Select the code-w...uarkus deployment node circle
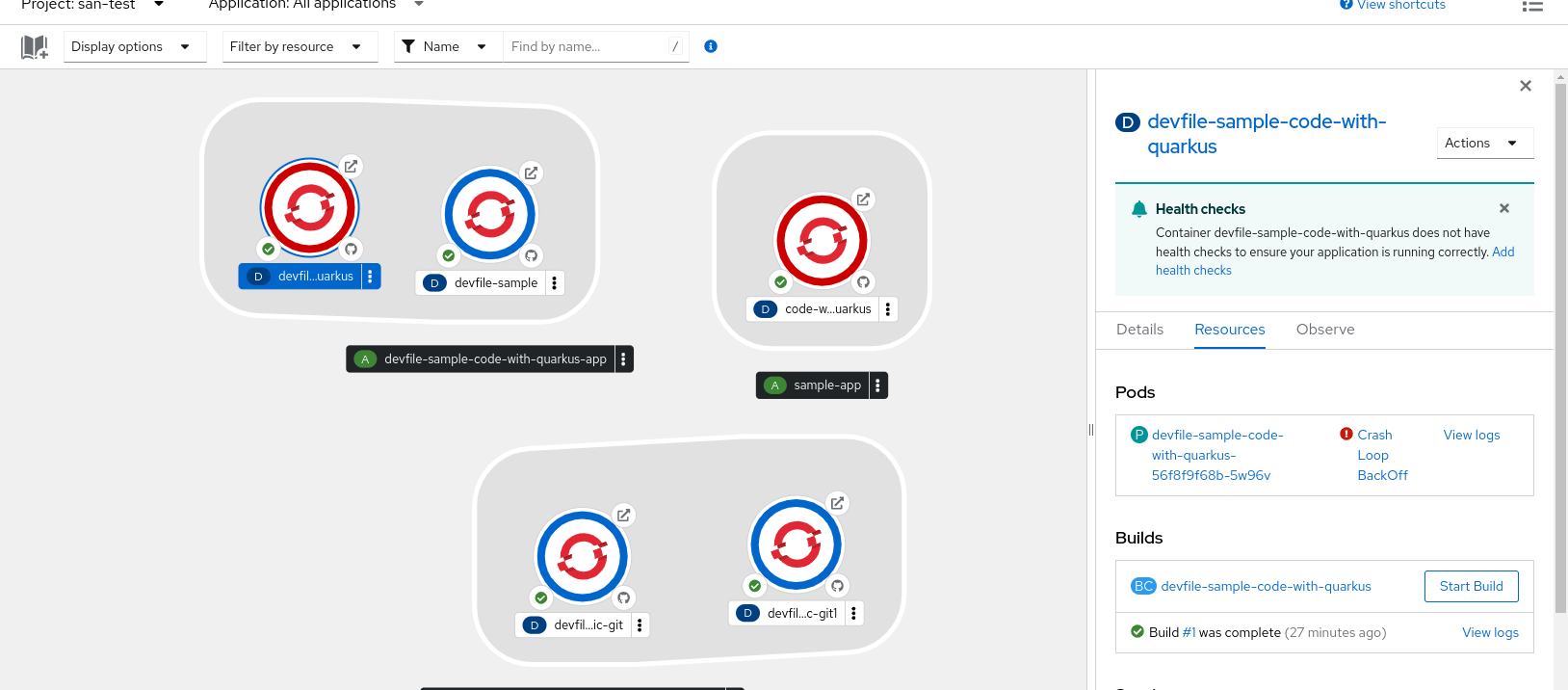Image resolution: width=1568 pixels, height=690 pixels. [823, 241]
